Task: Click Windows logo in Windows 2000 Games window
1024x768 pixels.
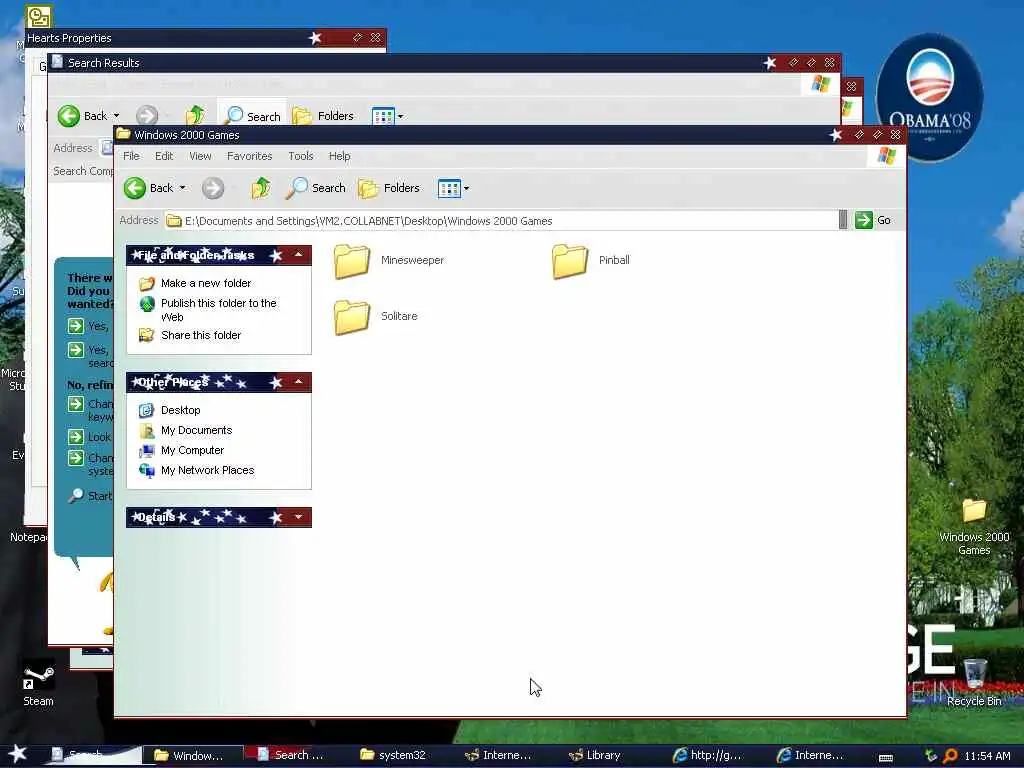Action: 887,156
